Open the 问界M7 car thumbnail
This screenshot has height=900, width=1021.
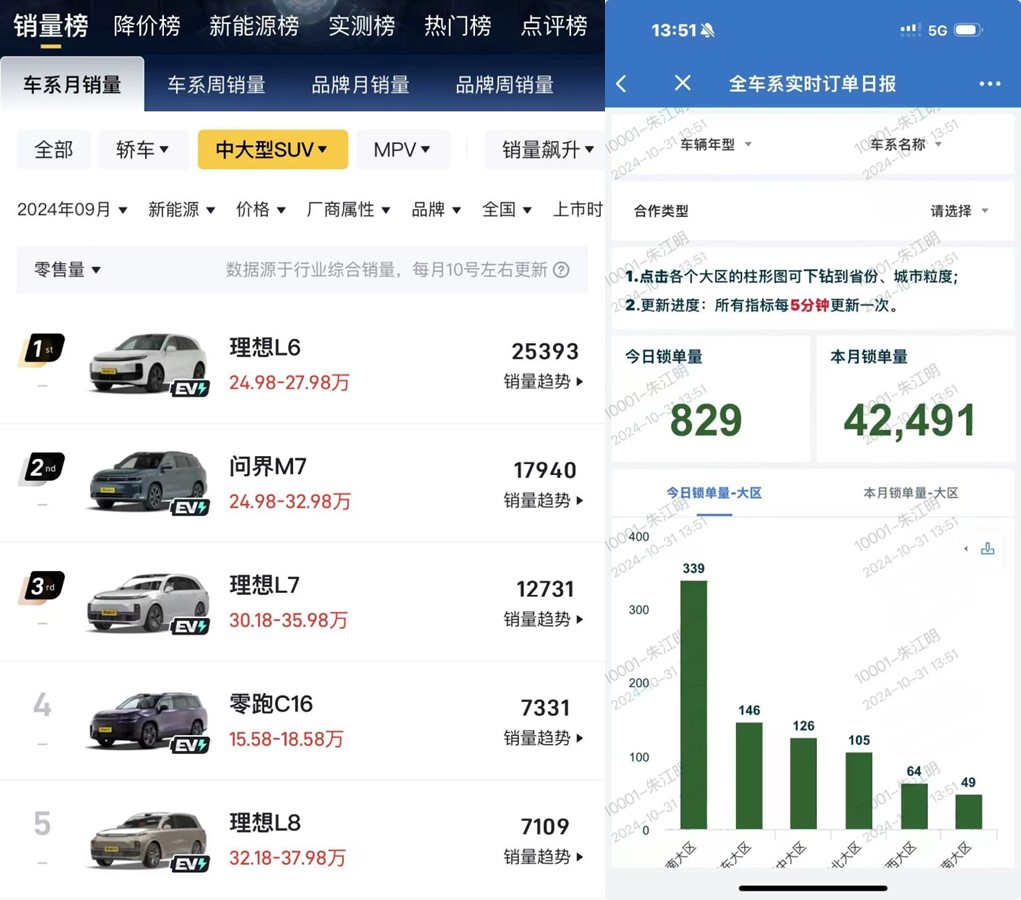point(148,482)
